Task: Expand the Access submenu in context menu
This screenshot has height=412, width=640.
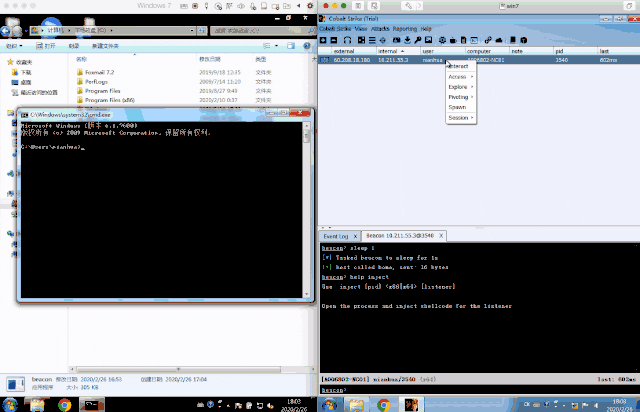Action: (459, 76)
